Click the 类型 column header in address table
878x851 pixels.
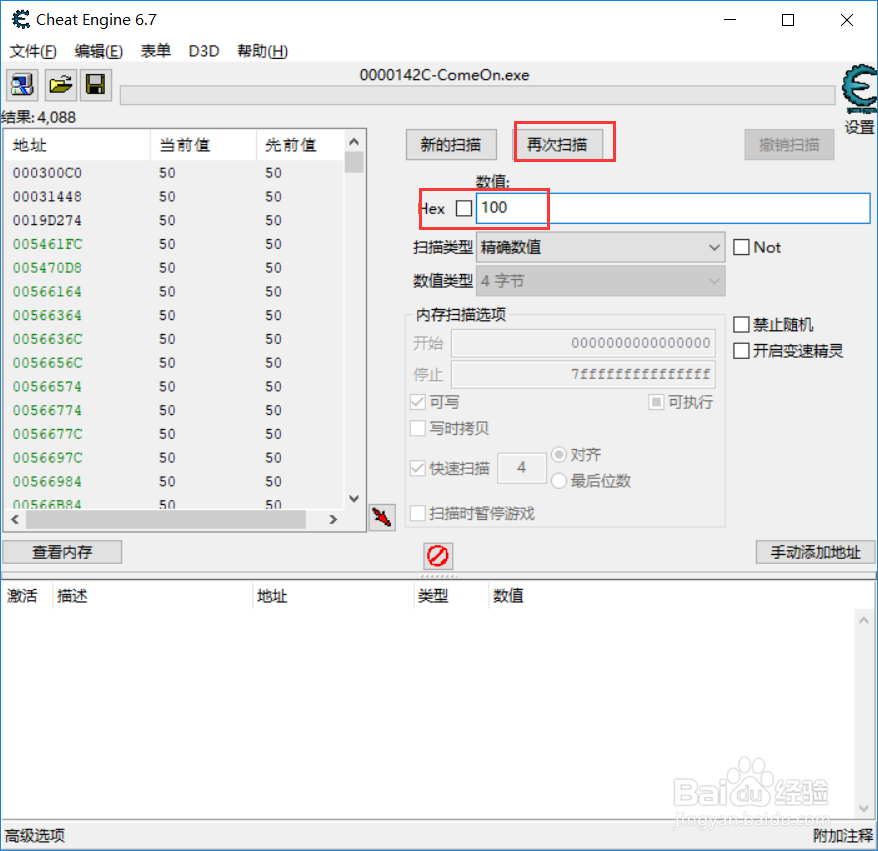point(451,596)
